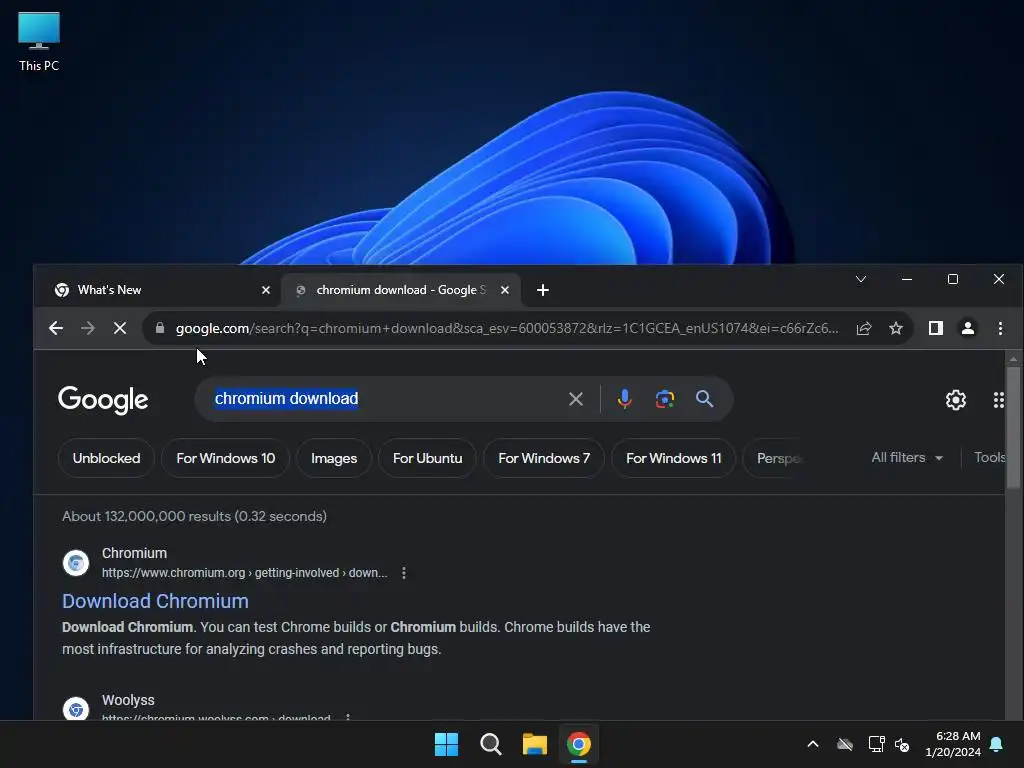Open taskbar Search
The image size is (1024, 768).
[x=490, y=744]
